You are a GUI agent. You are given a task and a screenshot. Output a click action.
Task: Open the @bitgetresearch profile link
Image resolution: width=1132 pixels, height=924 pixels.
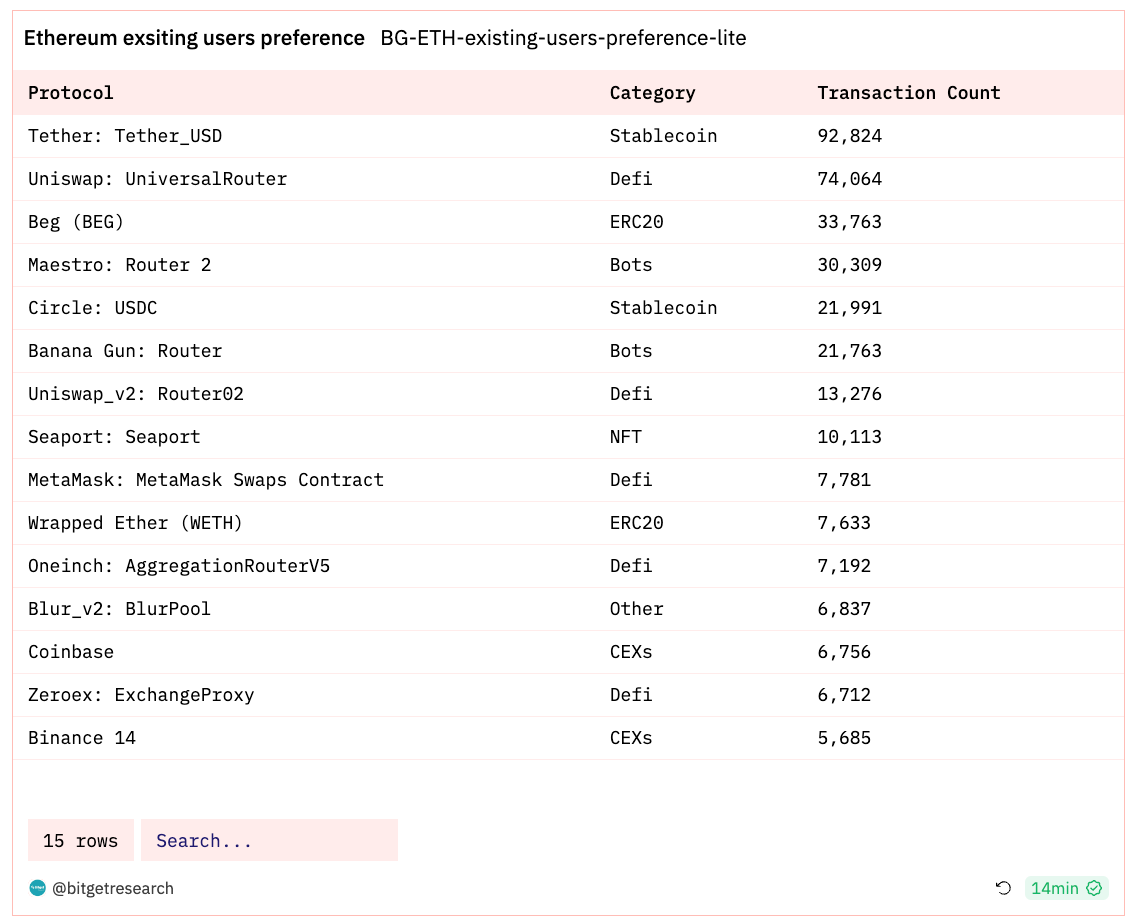pos(113,888)
